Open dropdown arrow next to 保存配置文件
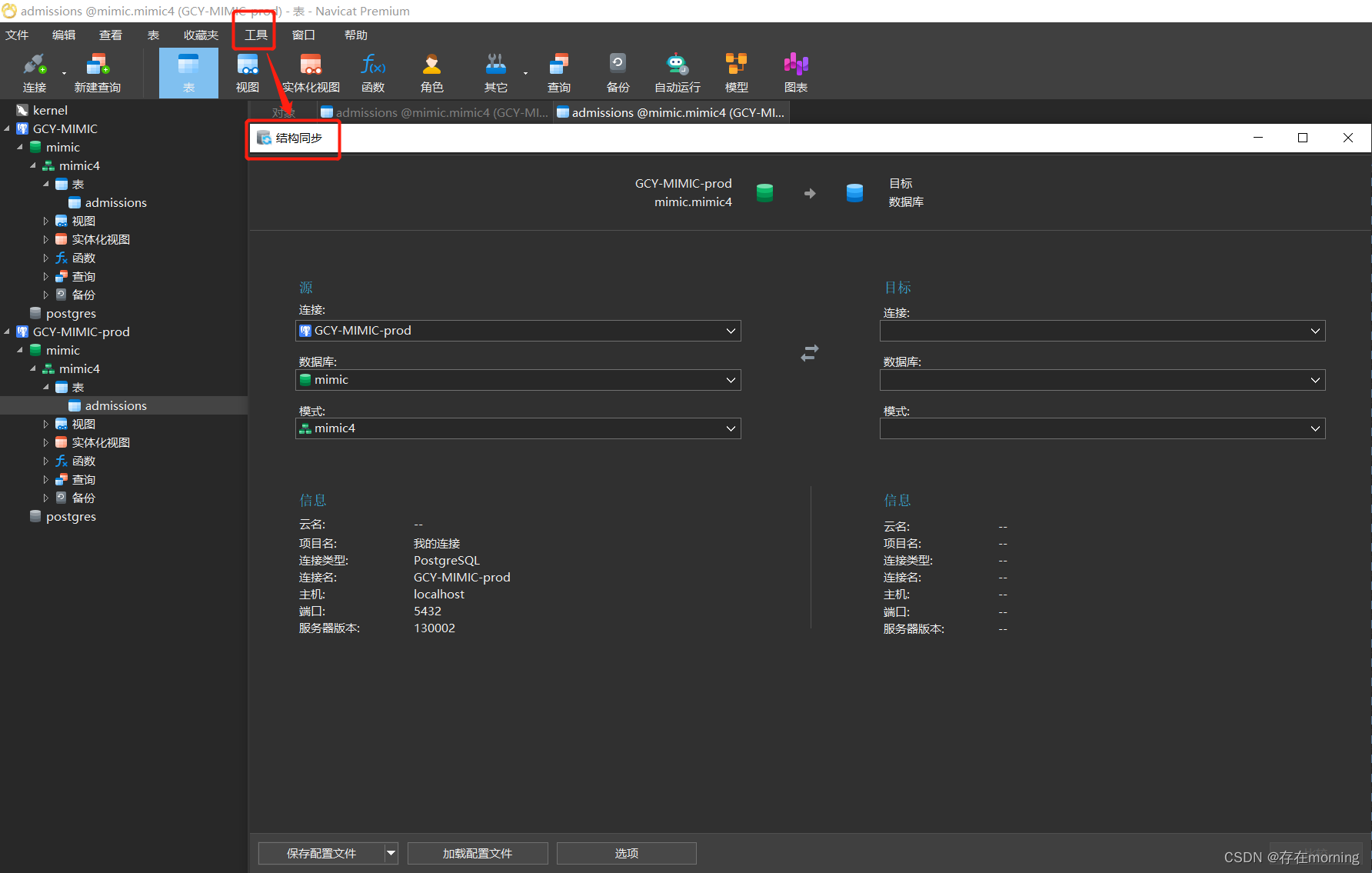Viewport: 1372px width, 873px height. click(x=391, y=853)
